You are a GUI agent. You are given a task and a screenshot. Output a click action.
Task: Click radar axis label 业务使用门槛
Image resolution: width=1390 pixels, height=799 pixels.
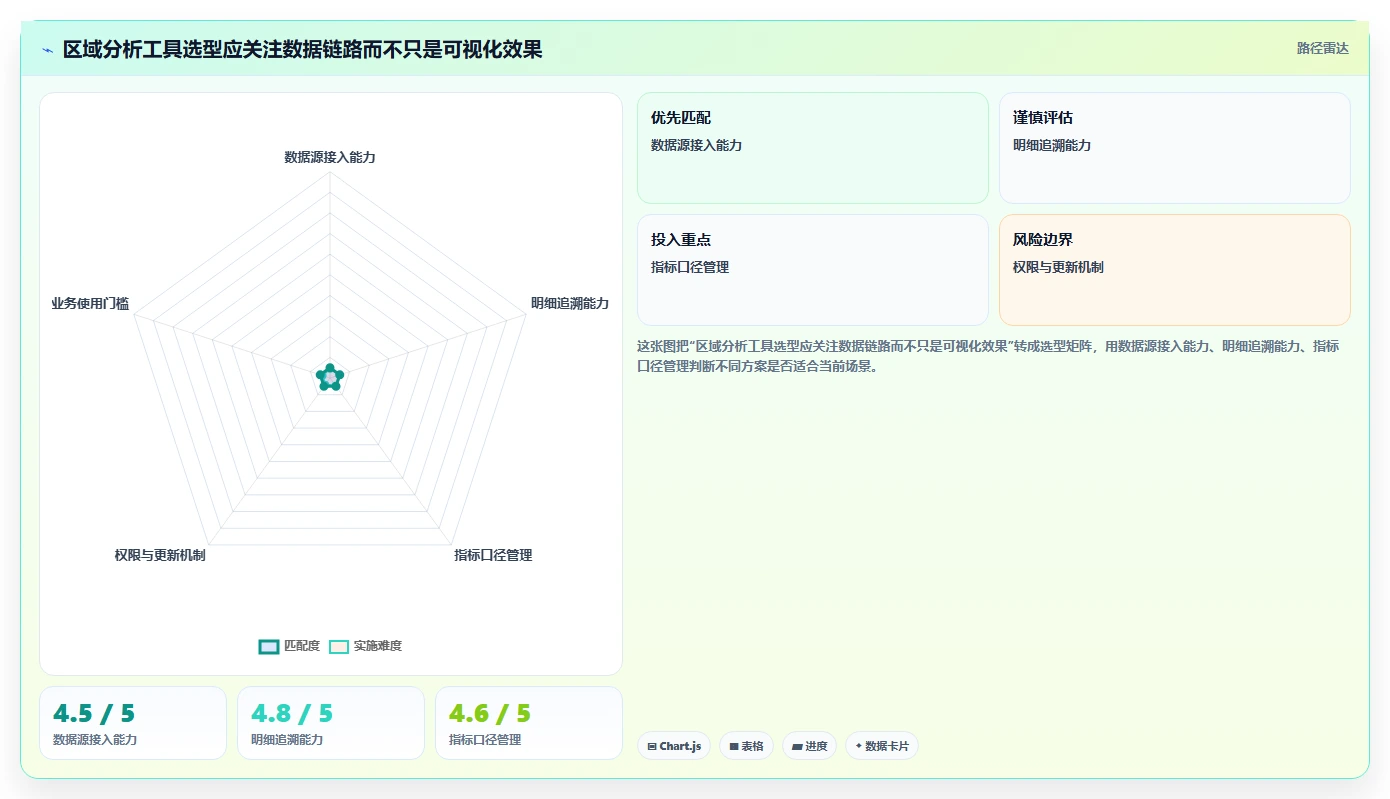[90, 303]
